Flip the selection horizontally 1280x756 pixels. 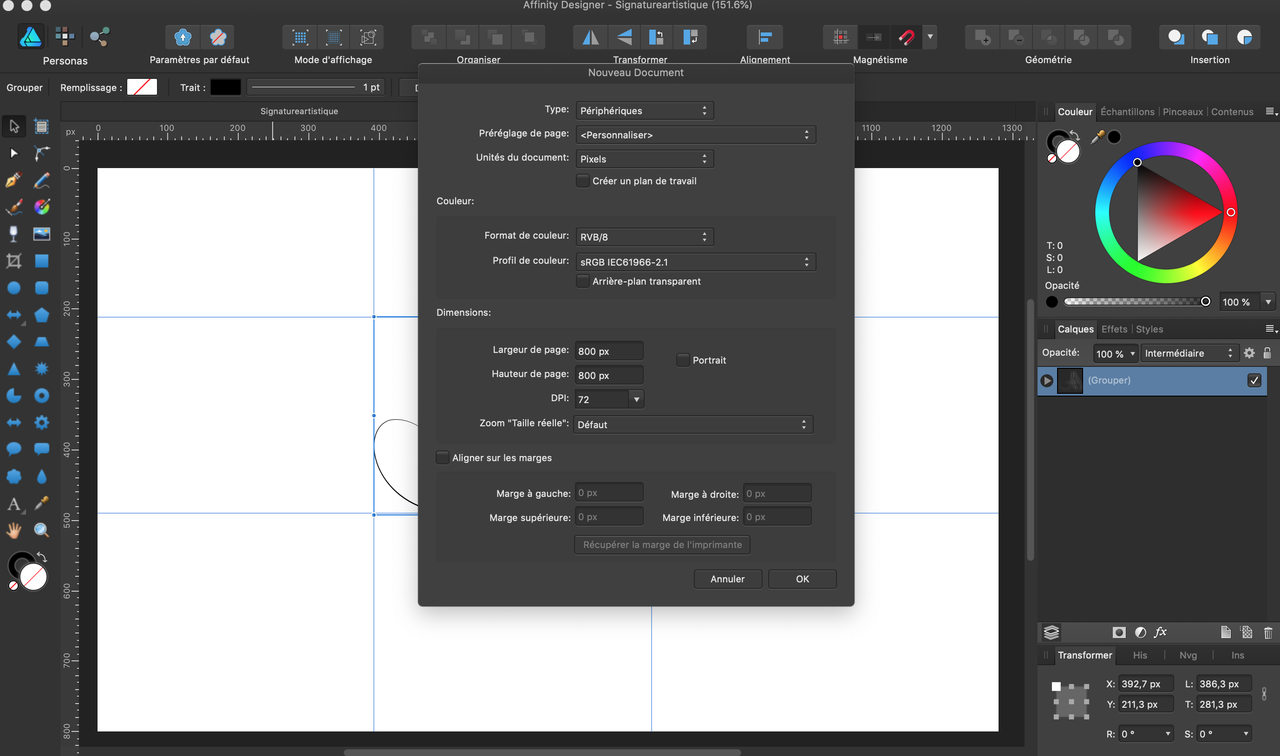pyautogui.click(x=591, y=37)
